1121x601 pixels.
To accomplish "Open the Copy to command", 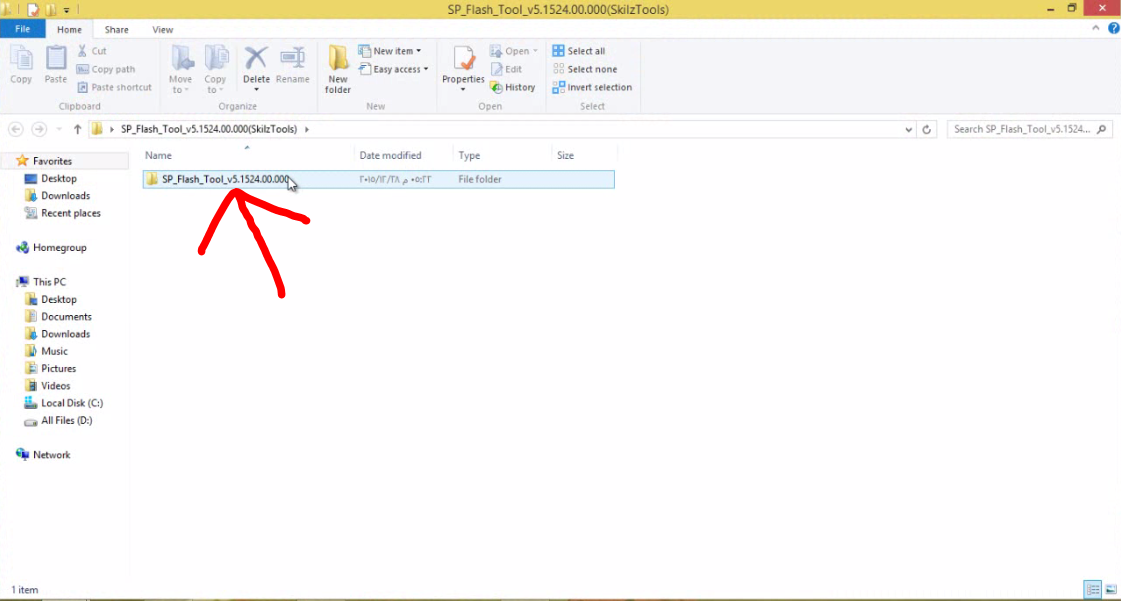I will [215, 69].
